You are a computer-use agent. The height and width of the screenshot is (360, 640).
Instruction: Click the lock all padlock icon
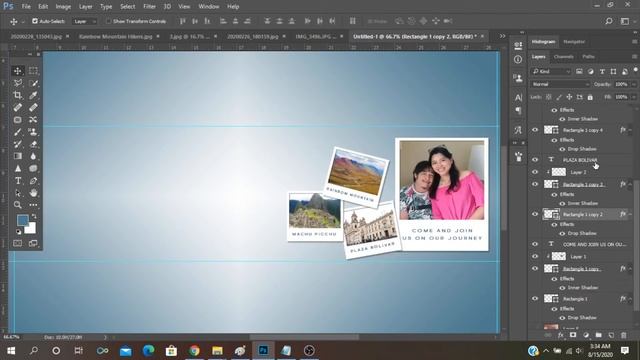590,97
